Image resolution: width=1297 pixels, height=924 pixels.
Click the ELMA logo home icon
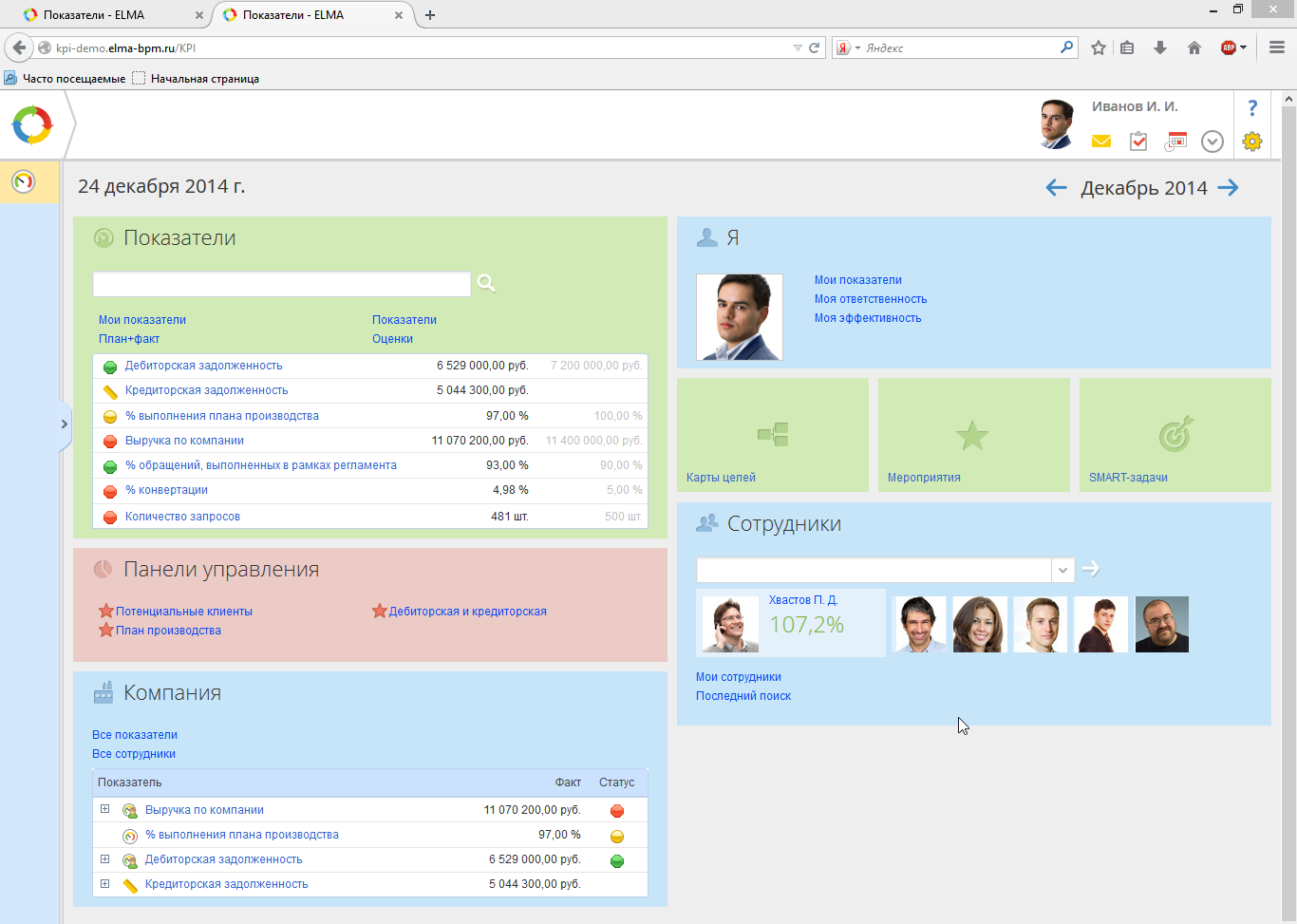coord(32,124)
